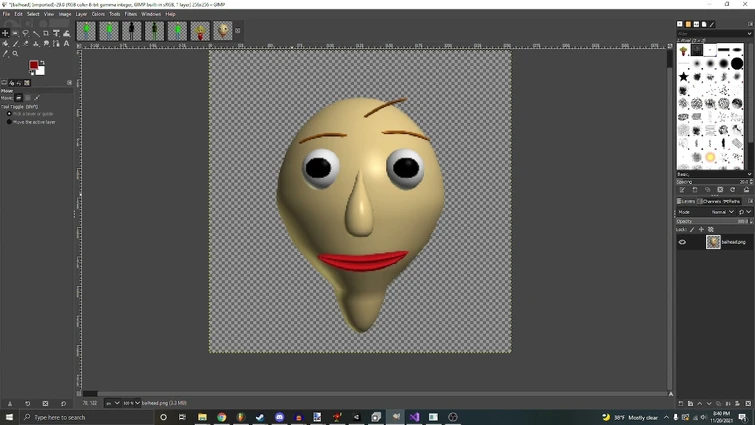Screen dimensions: 755x425
Task: Open Google Chrome from the taskbar
Action: (x=221, y=417)
